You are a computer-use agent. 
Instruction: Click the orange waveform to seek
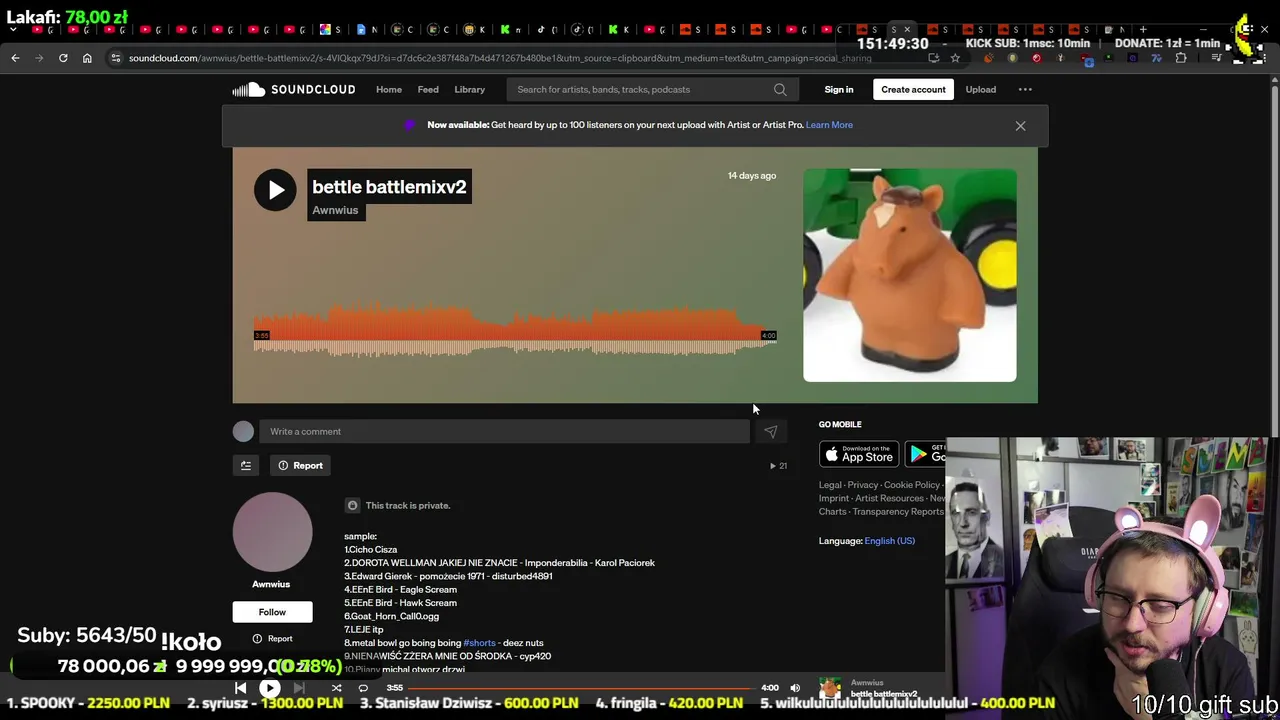[515, 330]
